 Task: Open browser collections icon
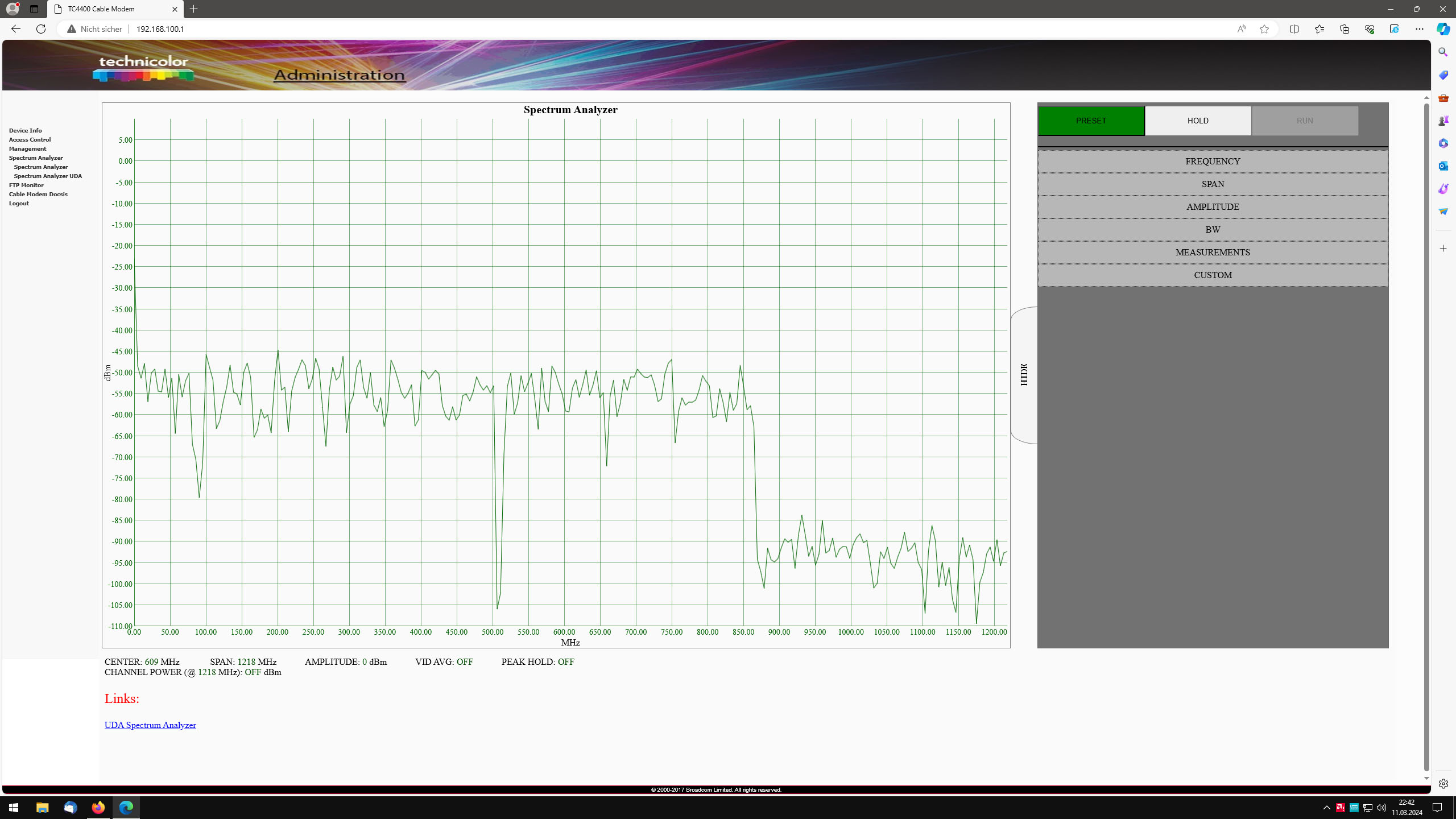click(1344, 29)
